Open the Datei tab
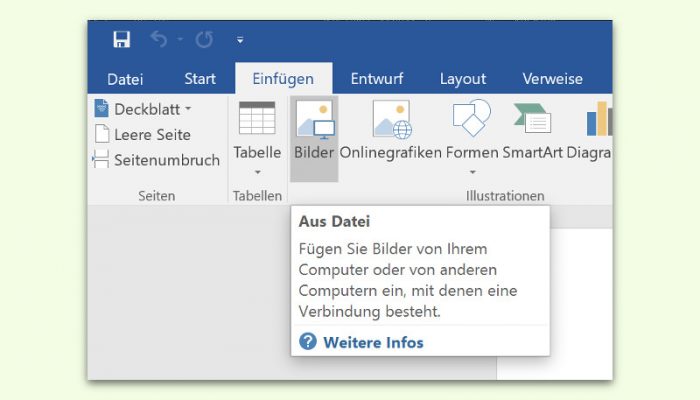700x400 pixels. [125, 79]
